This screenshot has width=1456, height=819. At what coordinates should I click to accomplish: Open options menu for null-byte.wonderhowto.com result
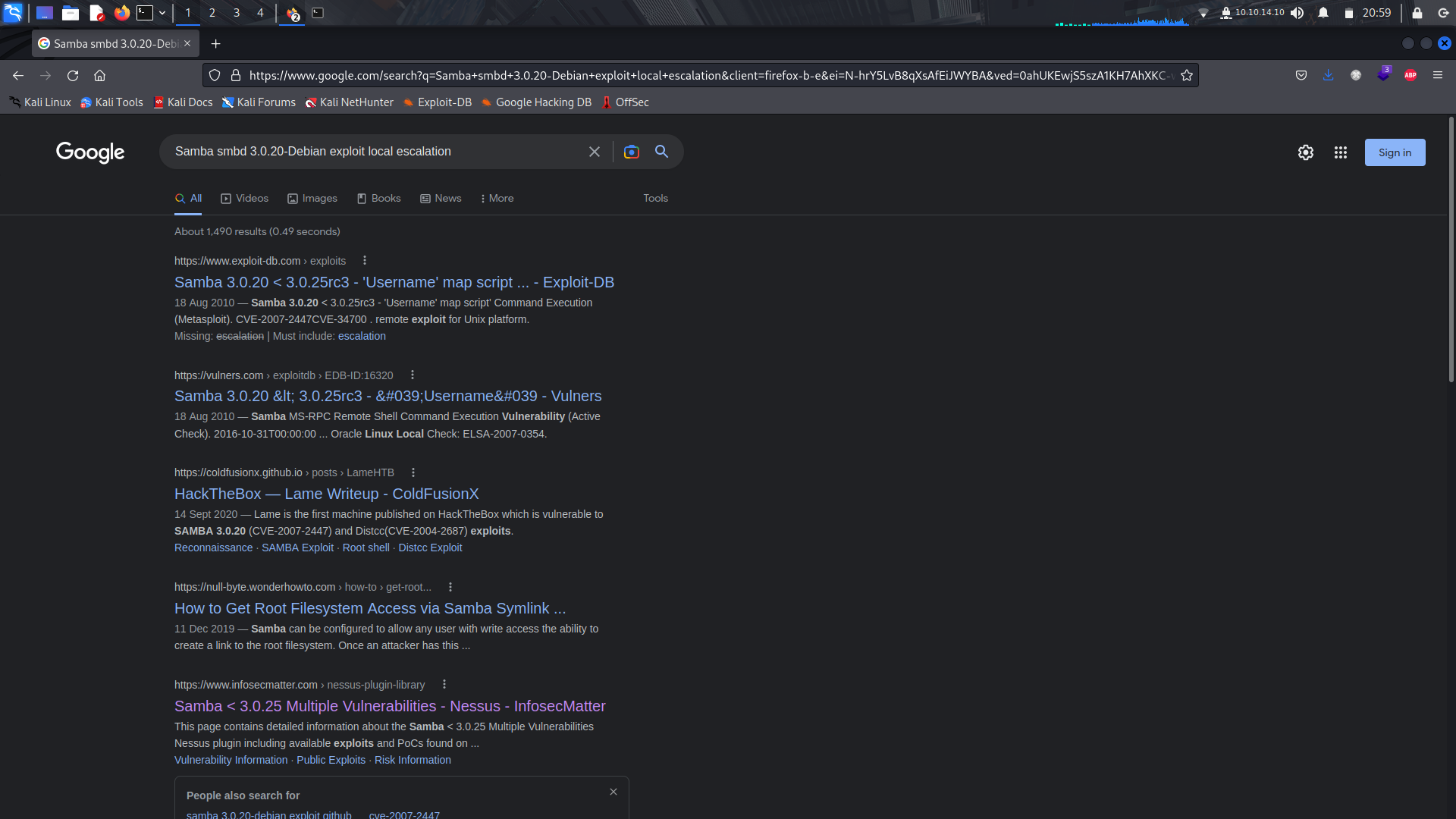pyautogui.click(x=450, y=587)
